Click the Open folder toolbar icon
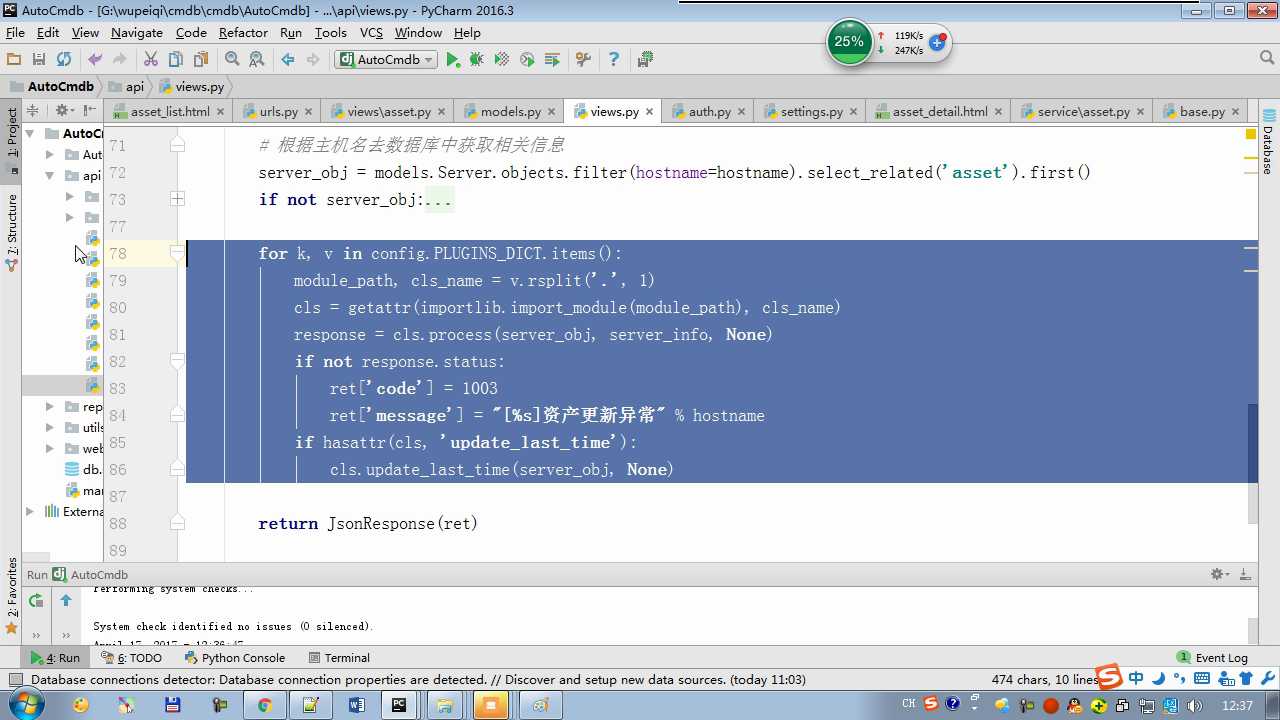 pos(14,60)
